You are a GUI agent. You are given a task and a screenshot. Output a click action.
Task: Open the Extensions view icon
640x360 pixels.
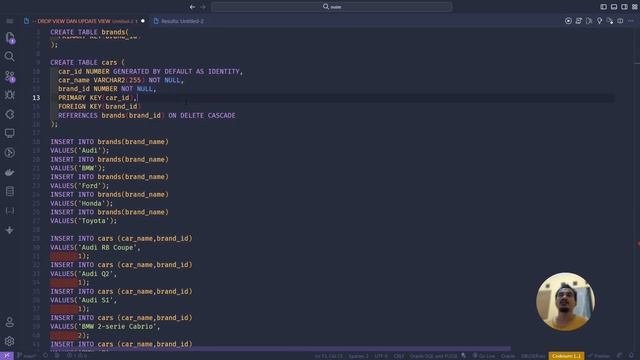click(x=9, y=114)
